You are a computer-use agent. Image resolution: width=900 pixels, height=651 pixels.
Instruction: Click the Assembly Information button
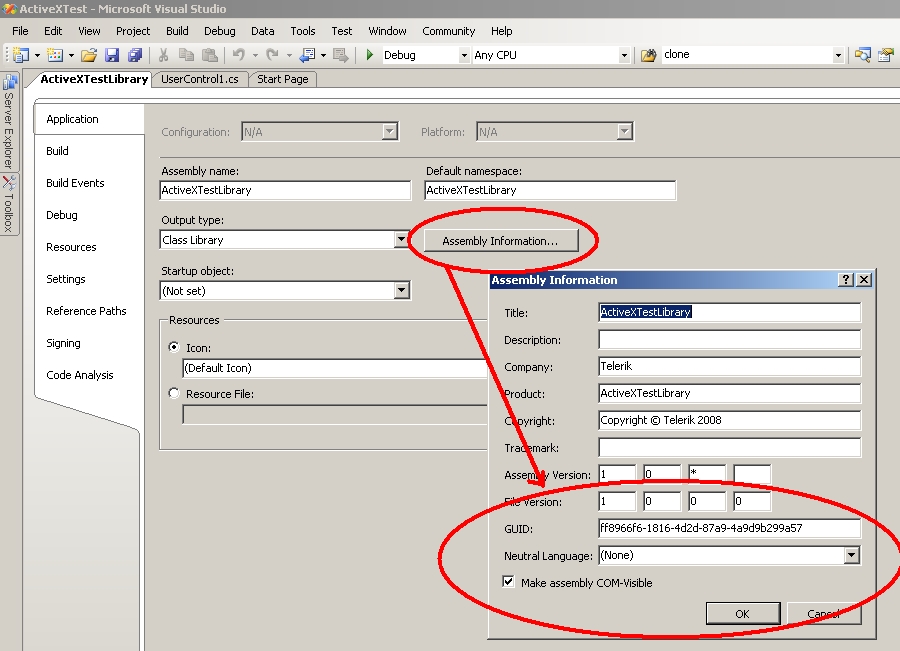[501, 241]
